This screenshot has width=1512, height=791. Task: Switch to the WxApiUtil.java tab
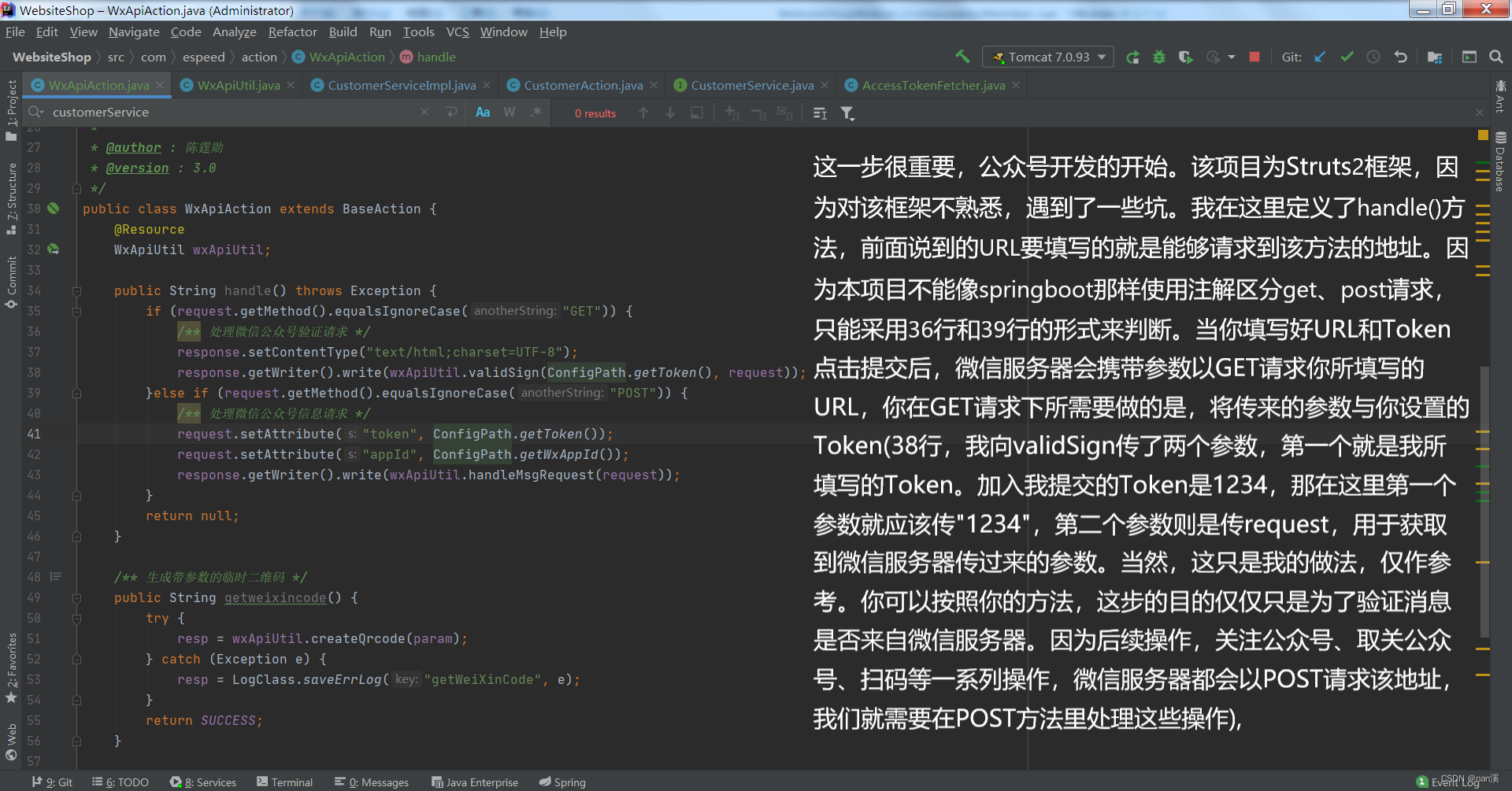(239, 85)
